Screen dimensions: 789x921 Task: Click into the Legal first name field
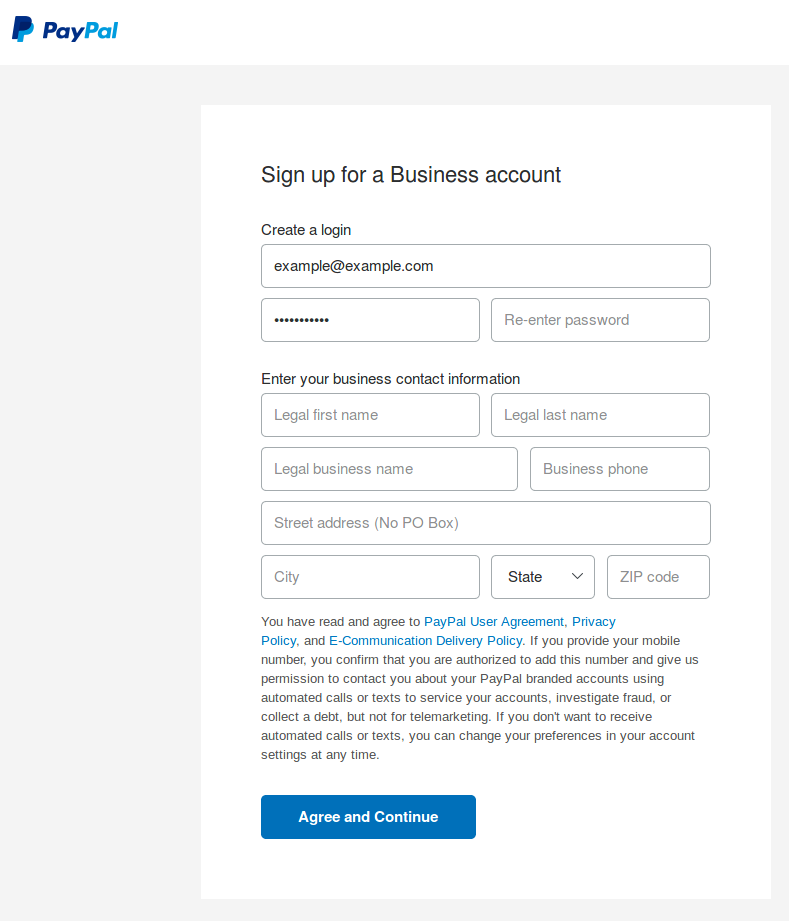(370, 415)
